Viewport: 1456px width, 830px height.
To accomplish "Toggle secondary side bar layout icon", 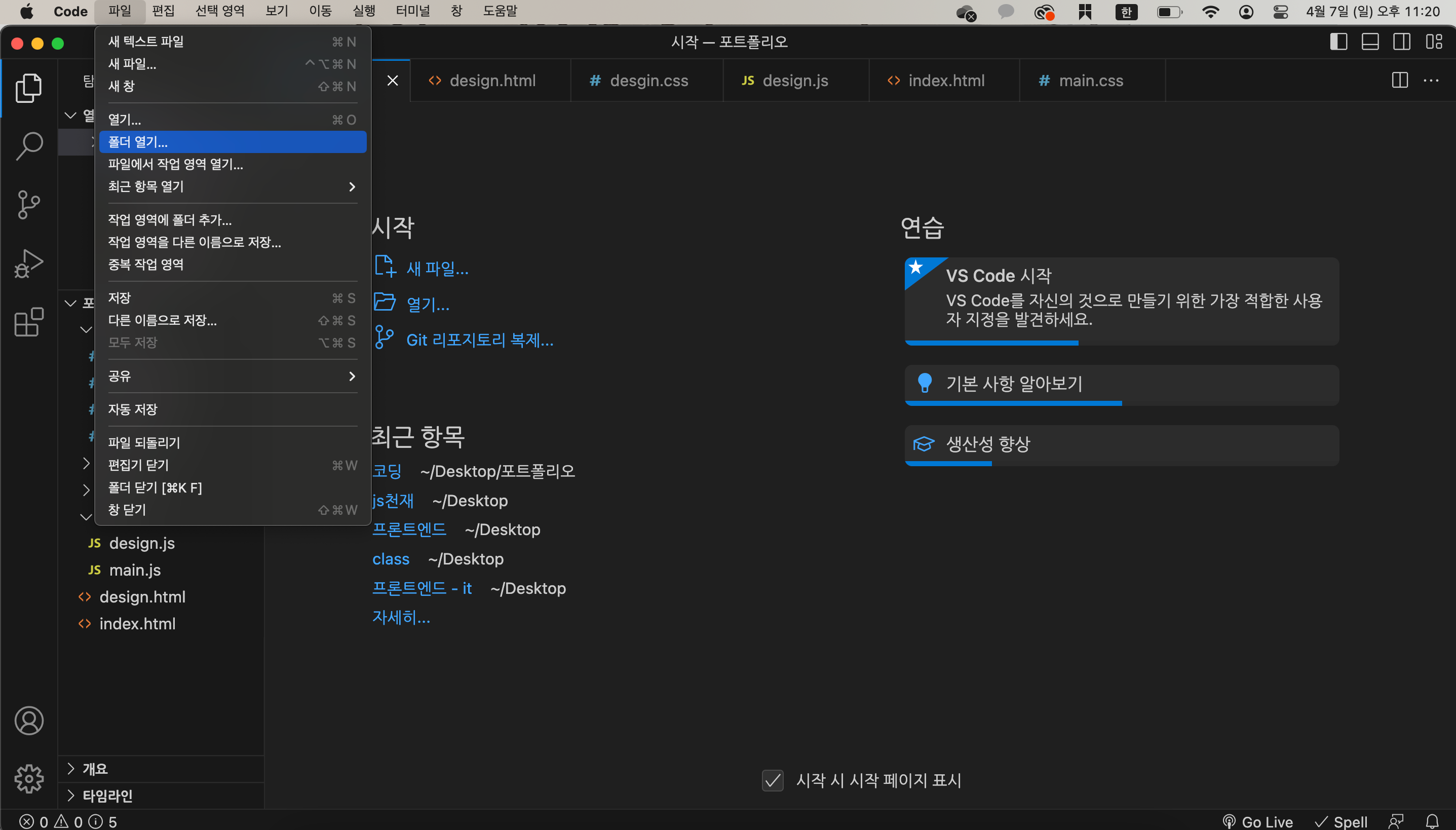I will (x=1401, y=42).
